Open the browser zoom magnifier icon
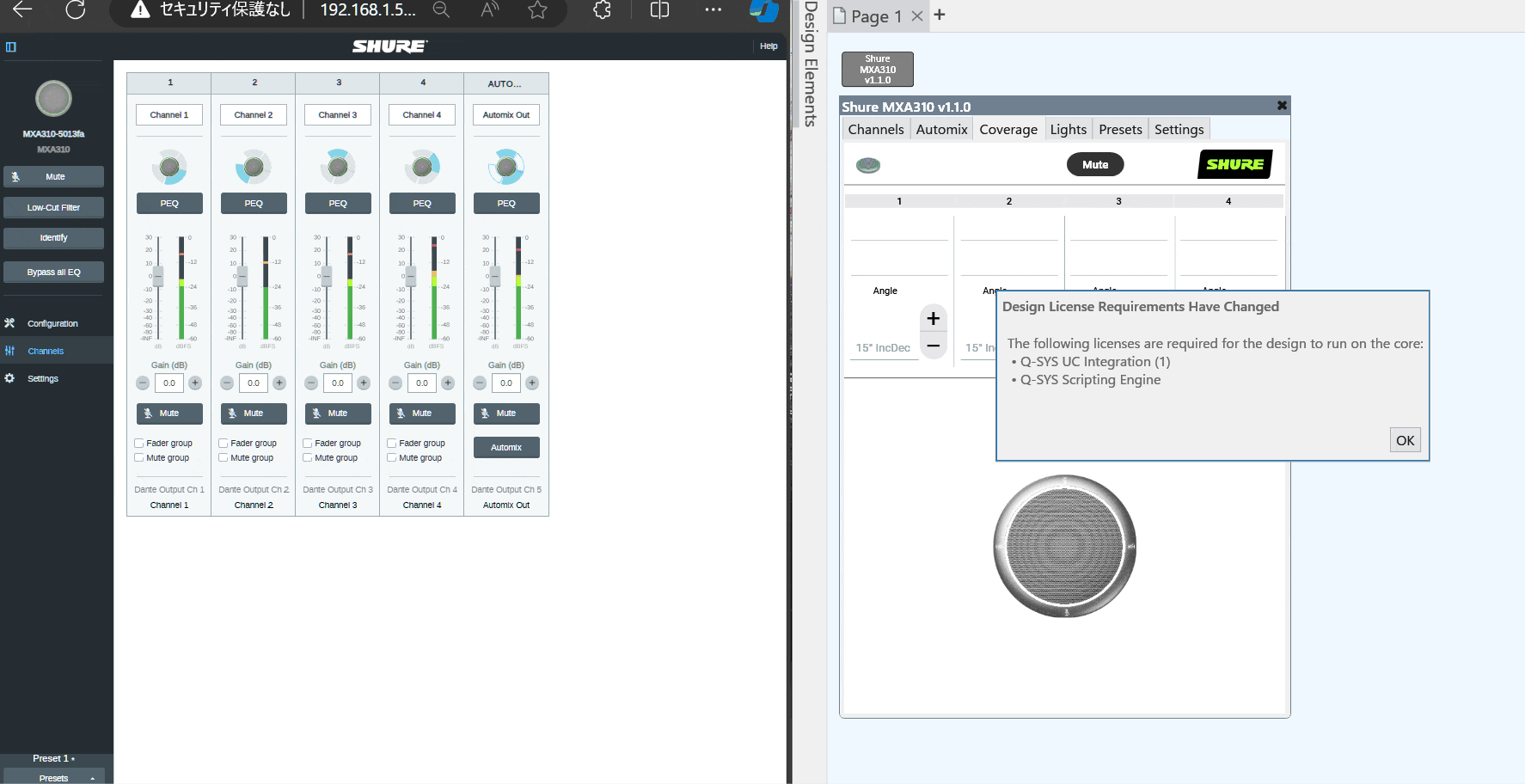The width and height of the screenshot is (1525, 784). (441, 9)
